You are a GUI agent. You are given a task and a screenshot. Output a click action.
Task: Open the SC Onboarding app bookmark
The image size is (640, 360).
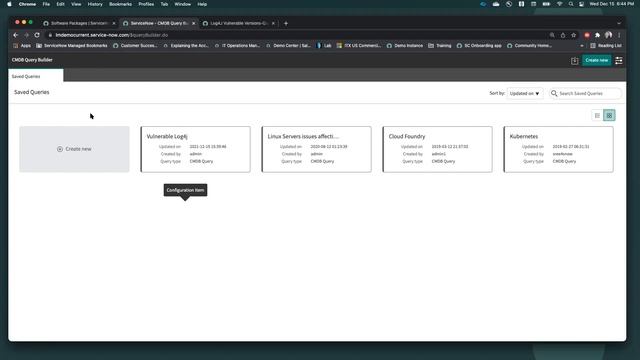pos(479,46)
